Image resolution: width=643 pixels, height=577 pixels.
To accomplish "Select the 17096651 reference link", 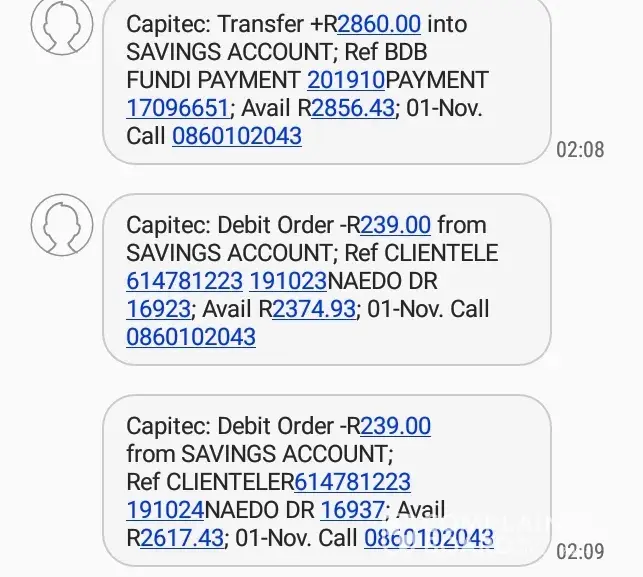I will coord(178,107).
